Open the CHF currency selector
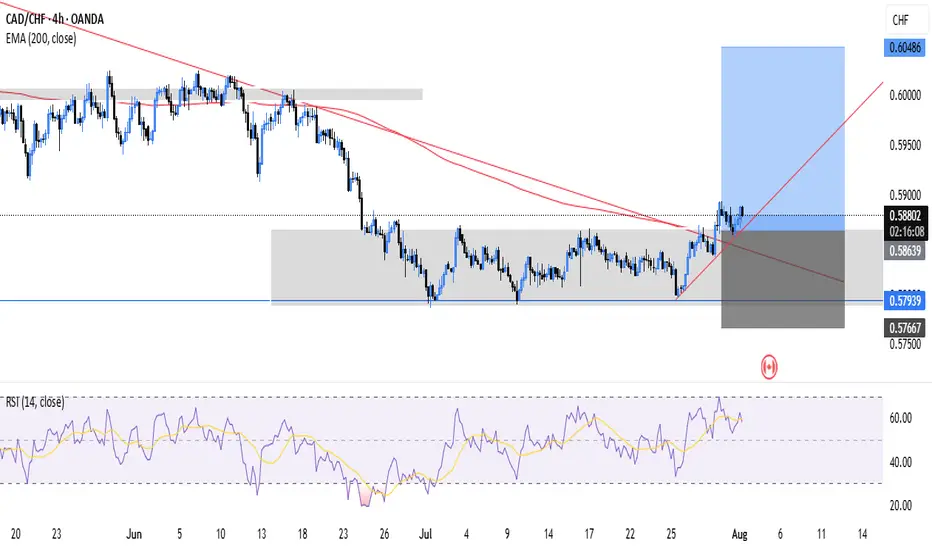The width and height of the screenshot is (932, 550). pyautogui.click(x=905, y=20)
